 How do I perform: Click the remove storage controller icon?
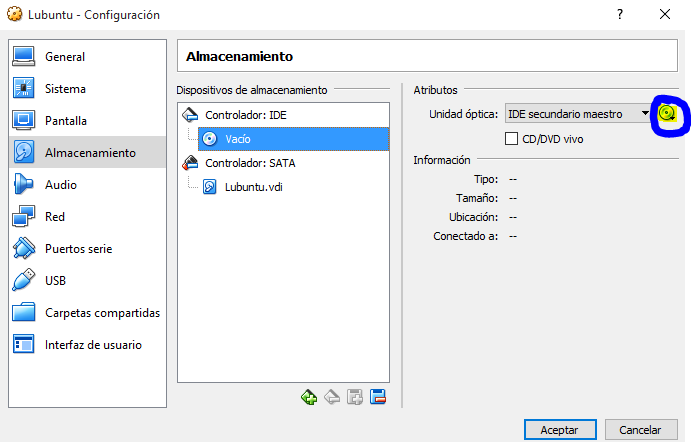click(332, 397)
